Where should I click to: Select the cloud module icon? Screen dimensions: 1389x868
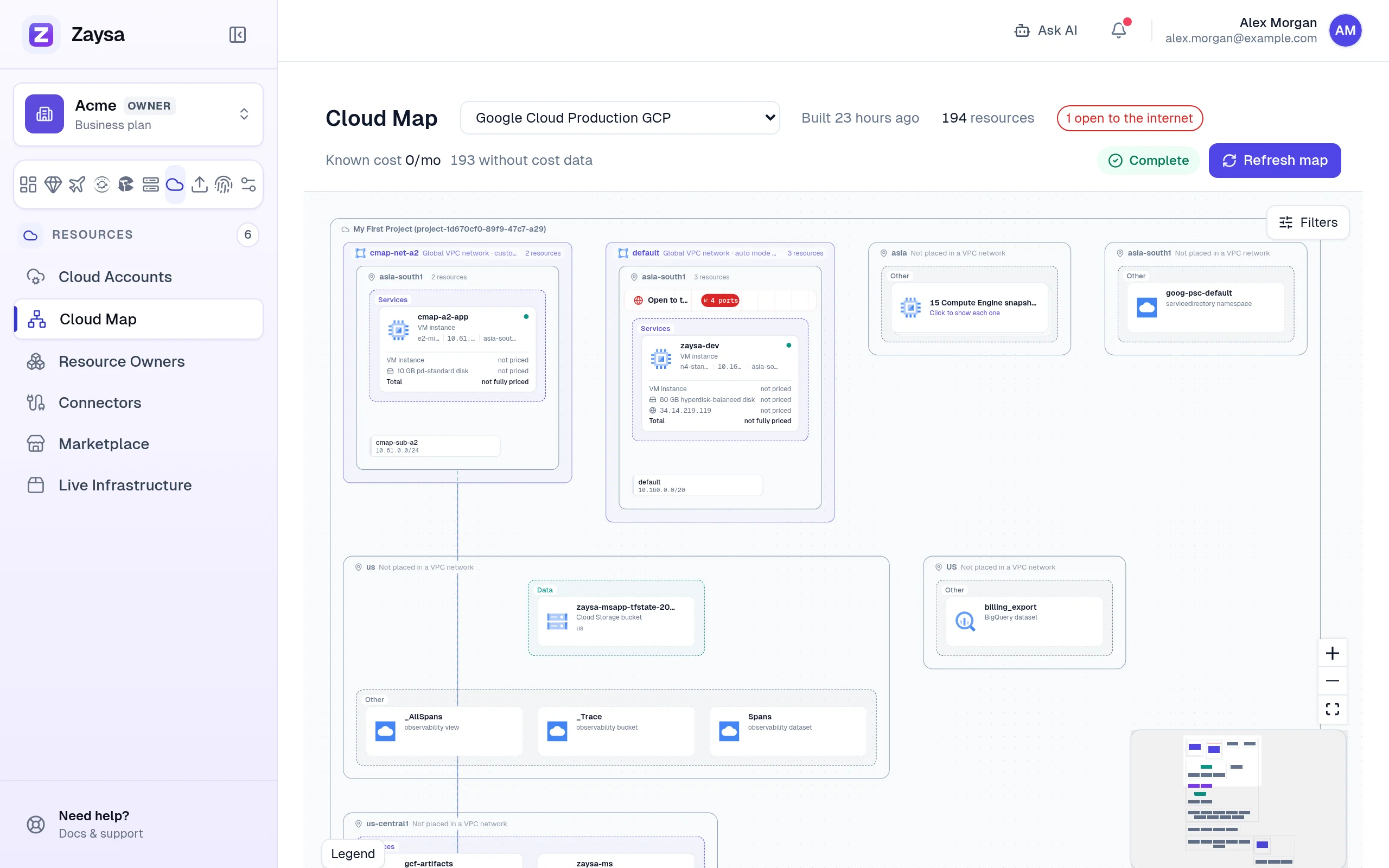pos(175,184)
